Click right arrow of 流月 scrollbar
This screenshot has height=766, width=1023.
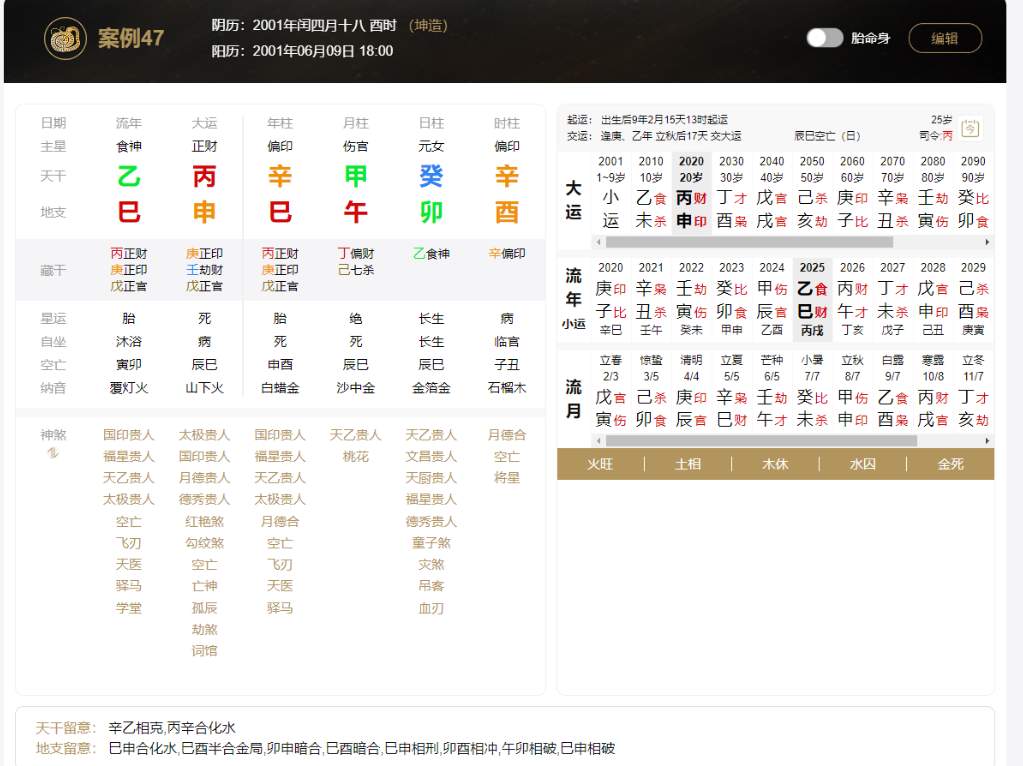tap(987, 440)
